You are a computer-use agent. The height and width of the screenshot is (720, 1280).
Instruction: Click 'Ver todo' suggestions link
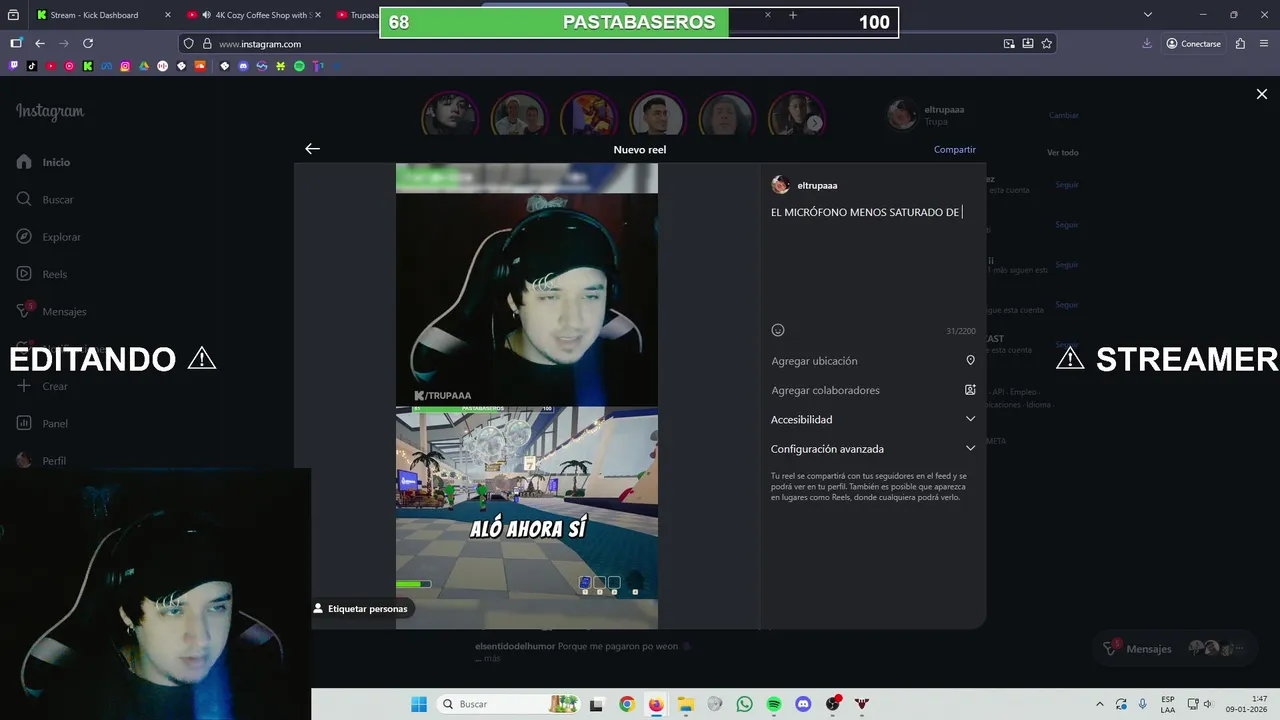pyautogui.click(x=1063, y=153)
